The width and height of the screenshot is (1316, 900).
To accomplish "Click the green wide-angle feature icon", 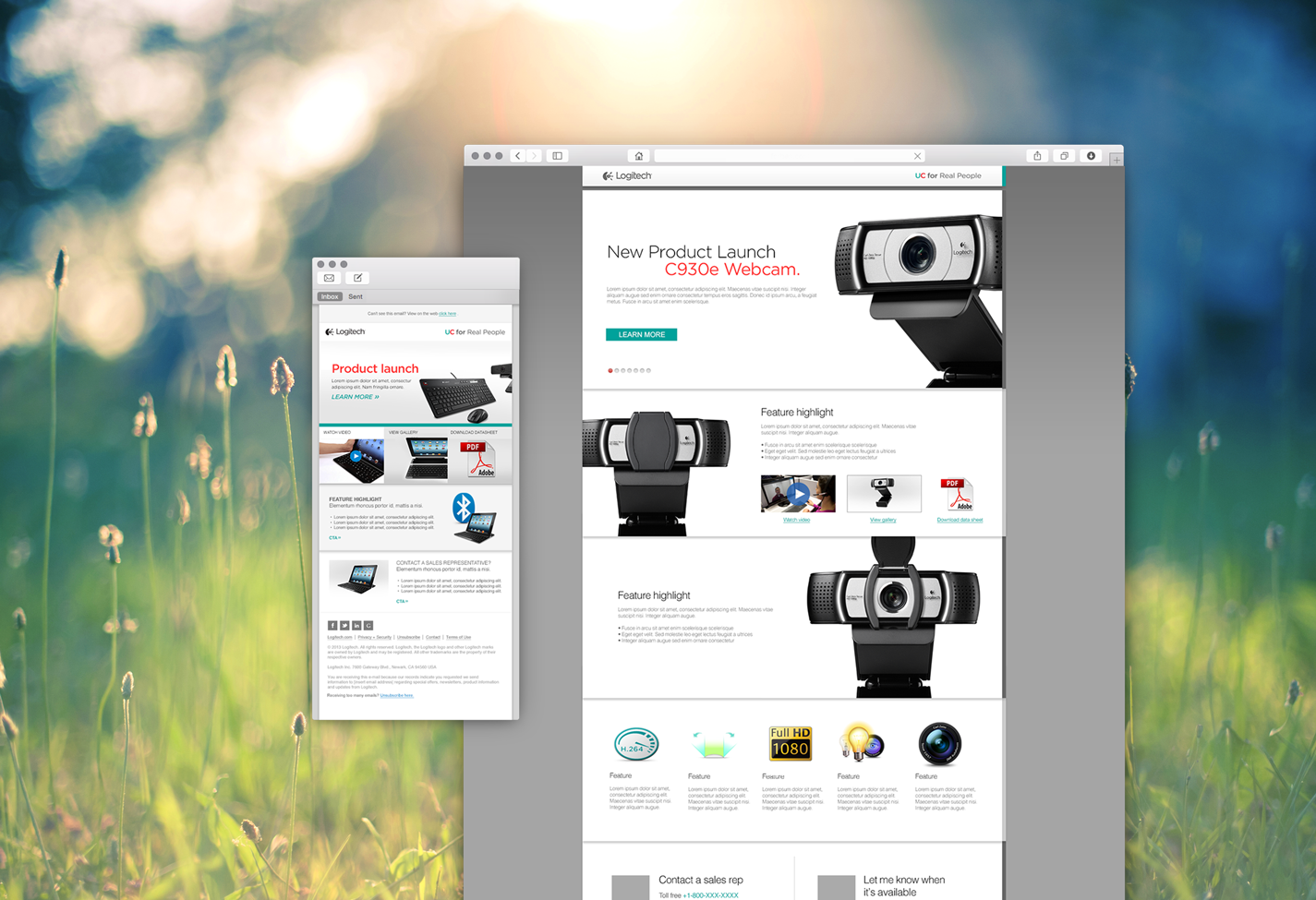I will pyautogui.click(x=713, y=744).
